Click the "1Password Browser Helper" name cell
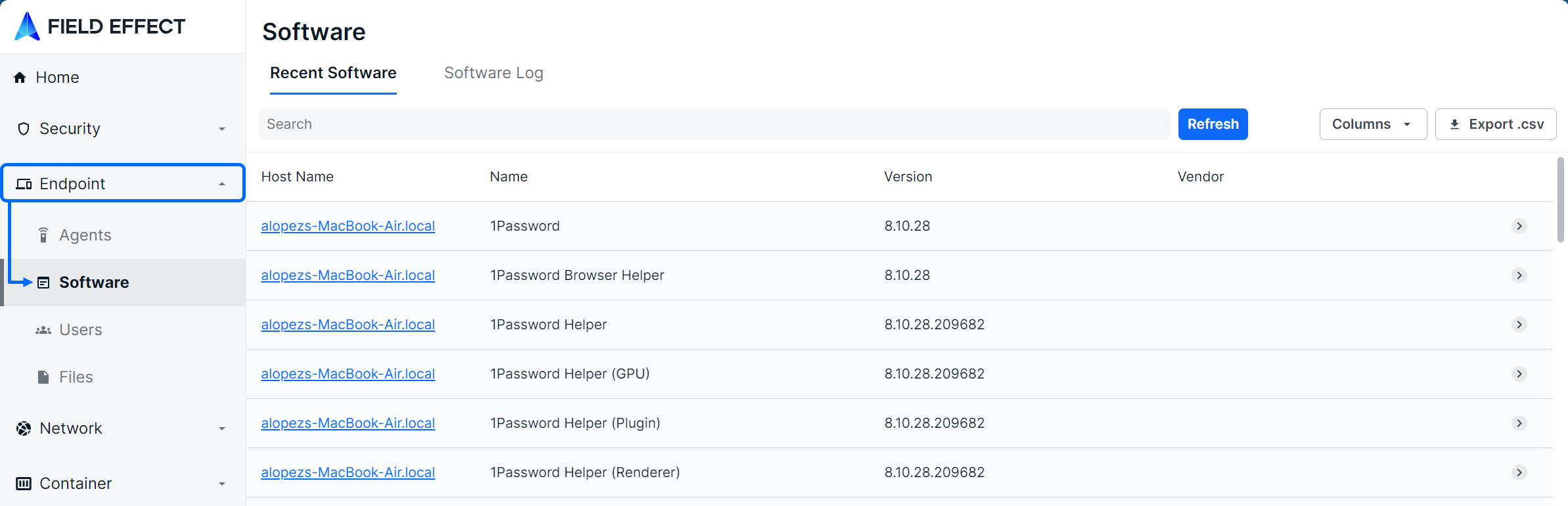This screenshot has height=506, width=1568. coord(577,275)
